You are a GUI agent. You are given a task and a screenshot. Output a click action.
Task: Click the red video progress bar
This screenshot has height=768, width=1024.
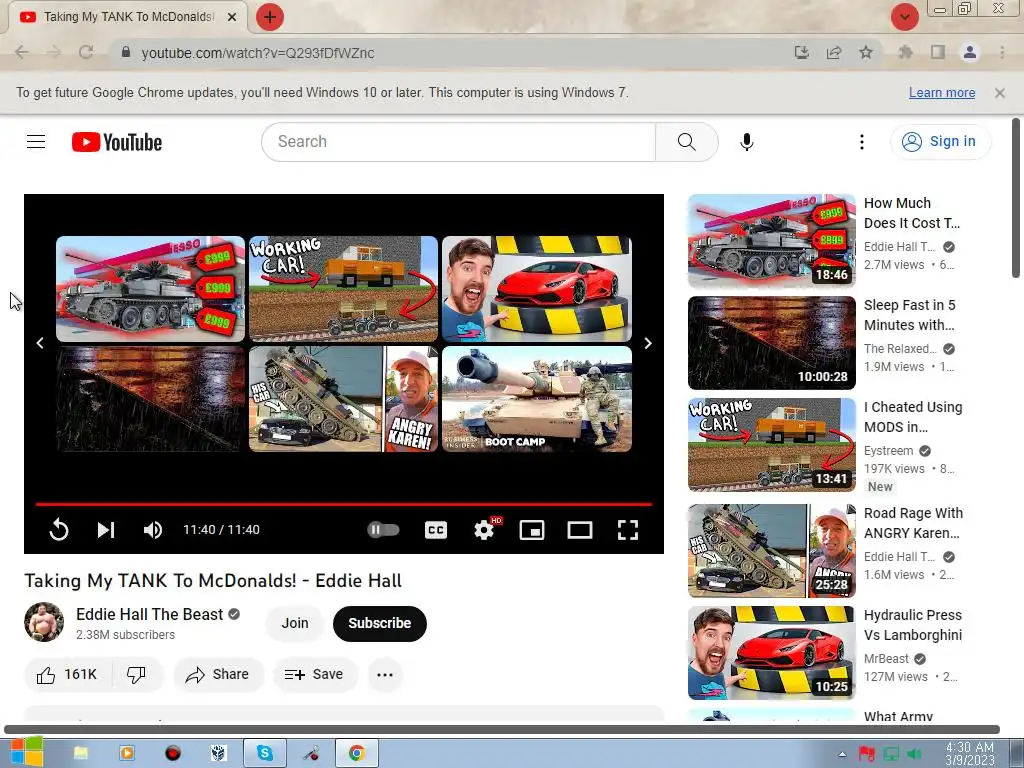pyautogui.click(x=344, y=504)
